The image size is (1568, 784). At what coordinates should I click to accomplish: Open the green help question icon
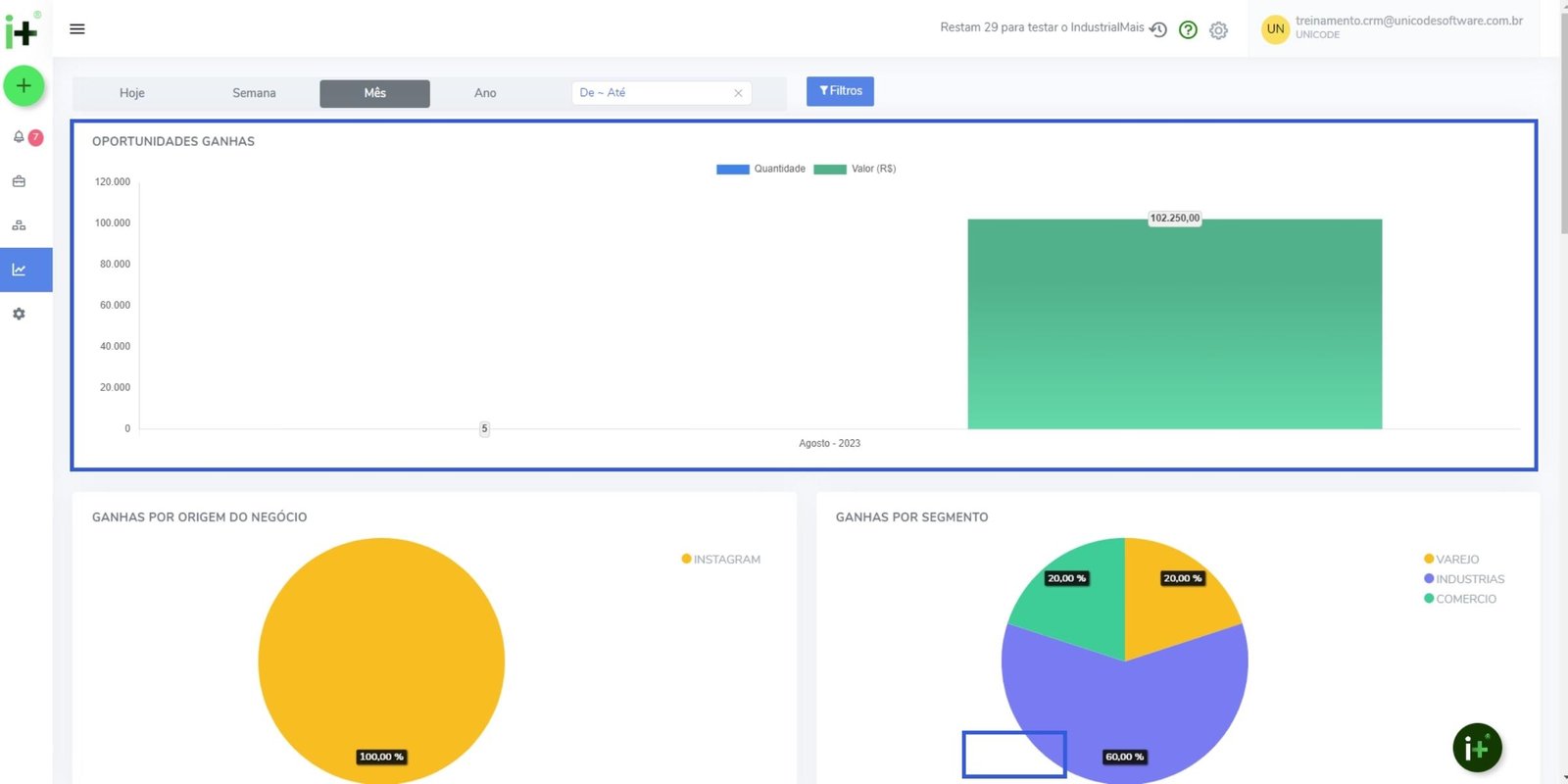click(1188, 30)
